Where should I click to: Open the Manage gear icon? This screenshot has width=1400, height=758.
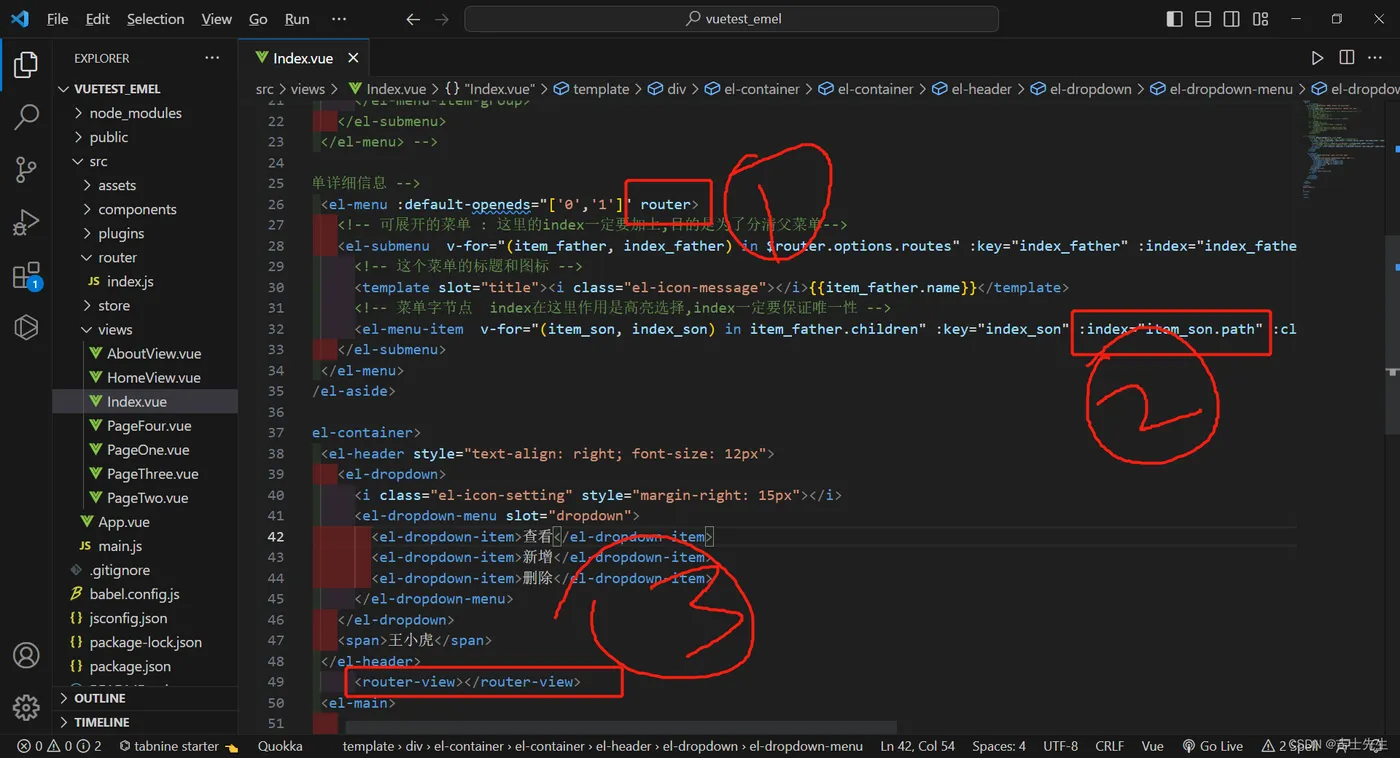[26, 707]
